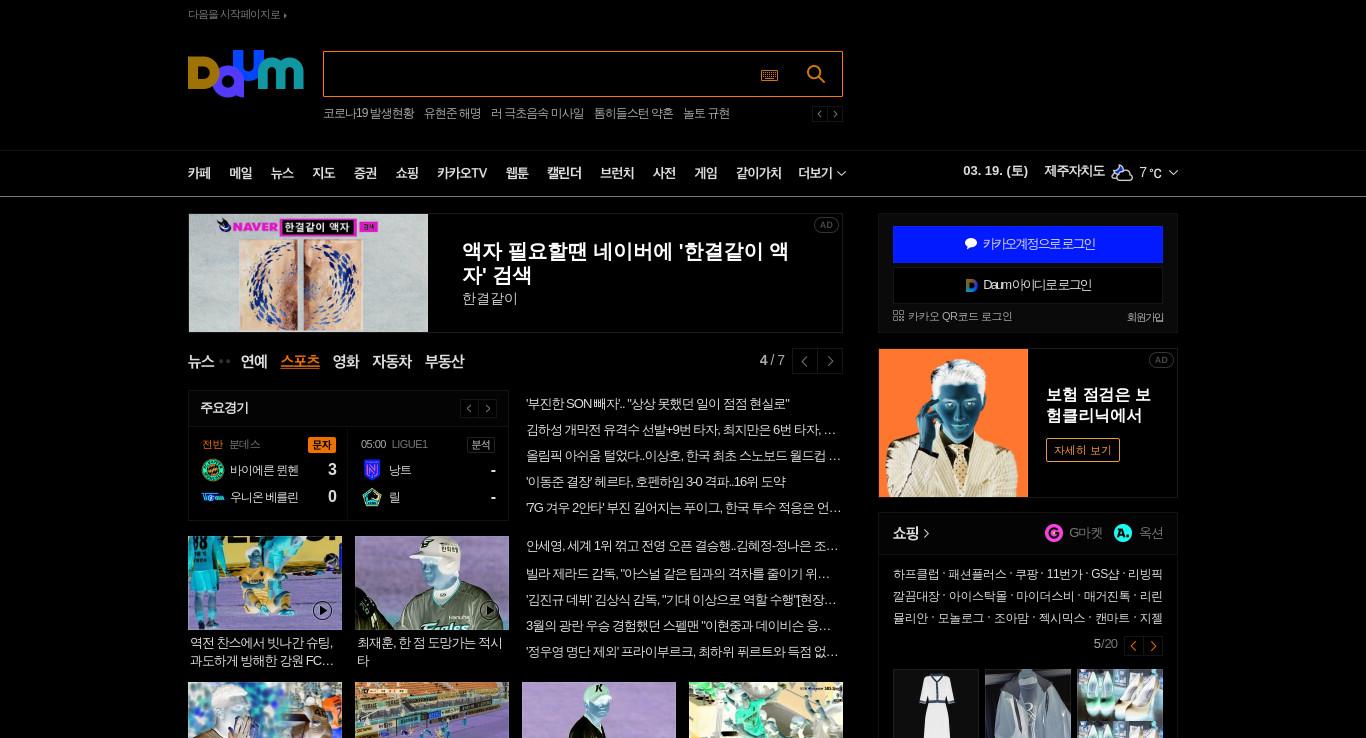The width and height of the screenshot is (1366, 738).
Task: Click the AD badge on insurance banner
Action: (1161, 360)
